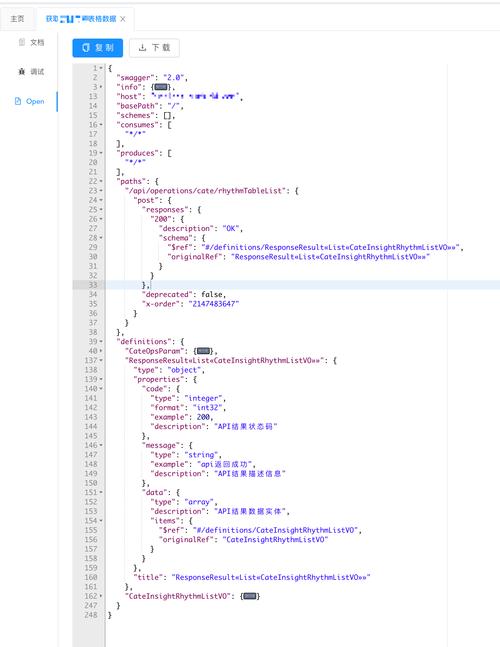
Task: Unfold line 3 info fold arrow
Action: [101, 87]
